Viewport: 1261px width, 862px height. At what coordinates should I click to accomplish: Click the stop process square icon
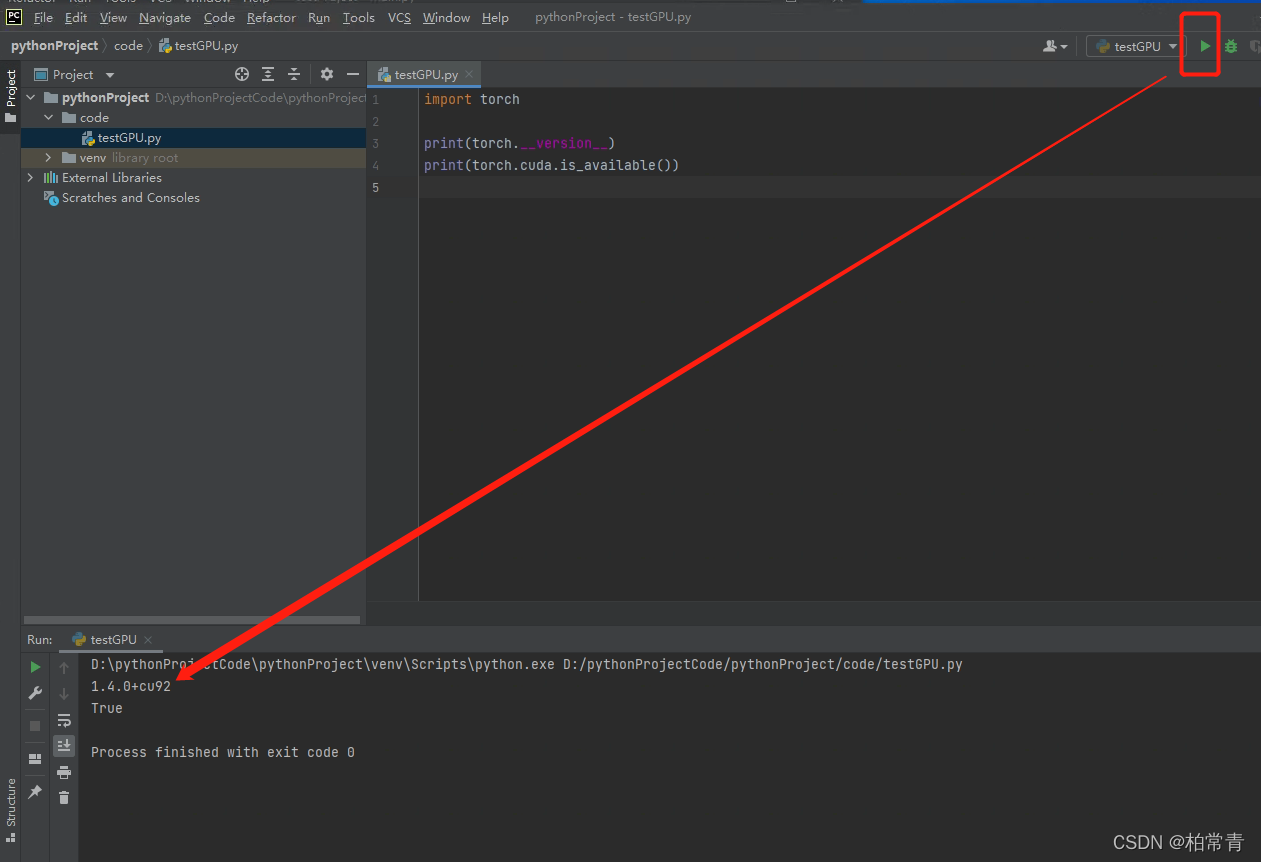tap(35, 726)
